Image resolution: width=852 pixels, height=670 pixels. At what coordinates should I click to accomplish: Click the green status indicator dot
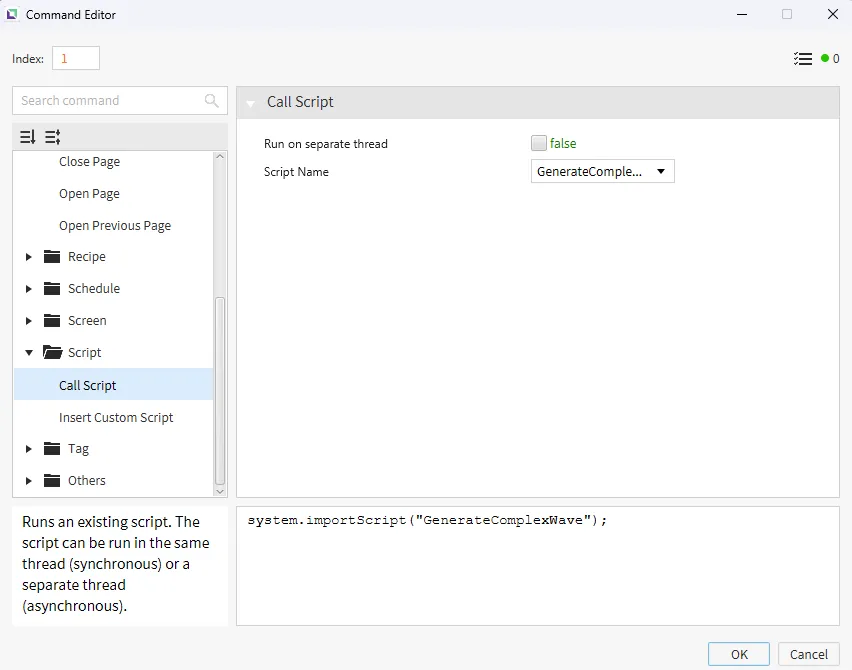[x=825, y=59]
